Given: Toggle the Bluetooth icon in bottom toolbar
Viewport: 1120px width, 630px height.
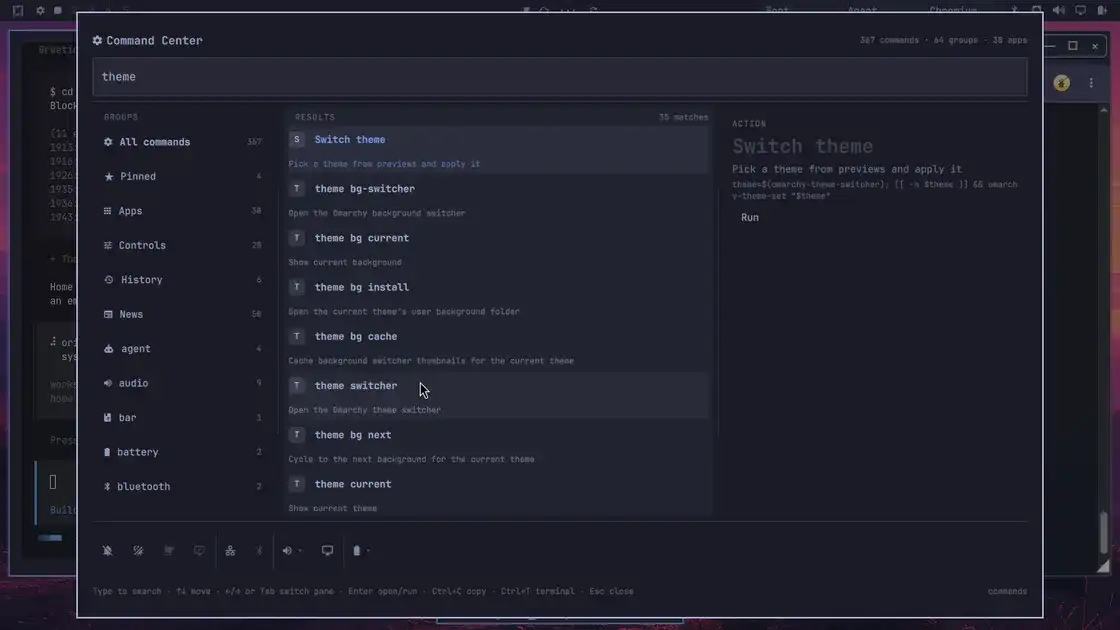Looking at the screenshot, I should tap(259, 551).
